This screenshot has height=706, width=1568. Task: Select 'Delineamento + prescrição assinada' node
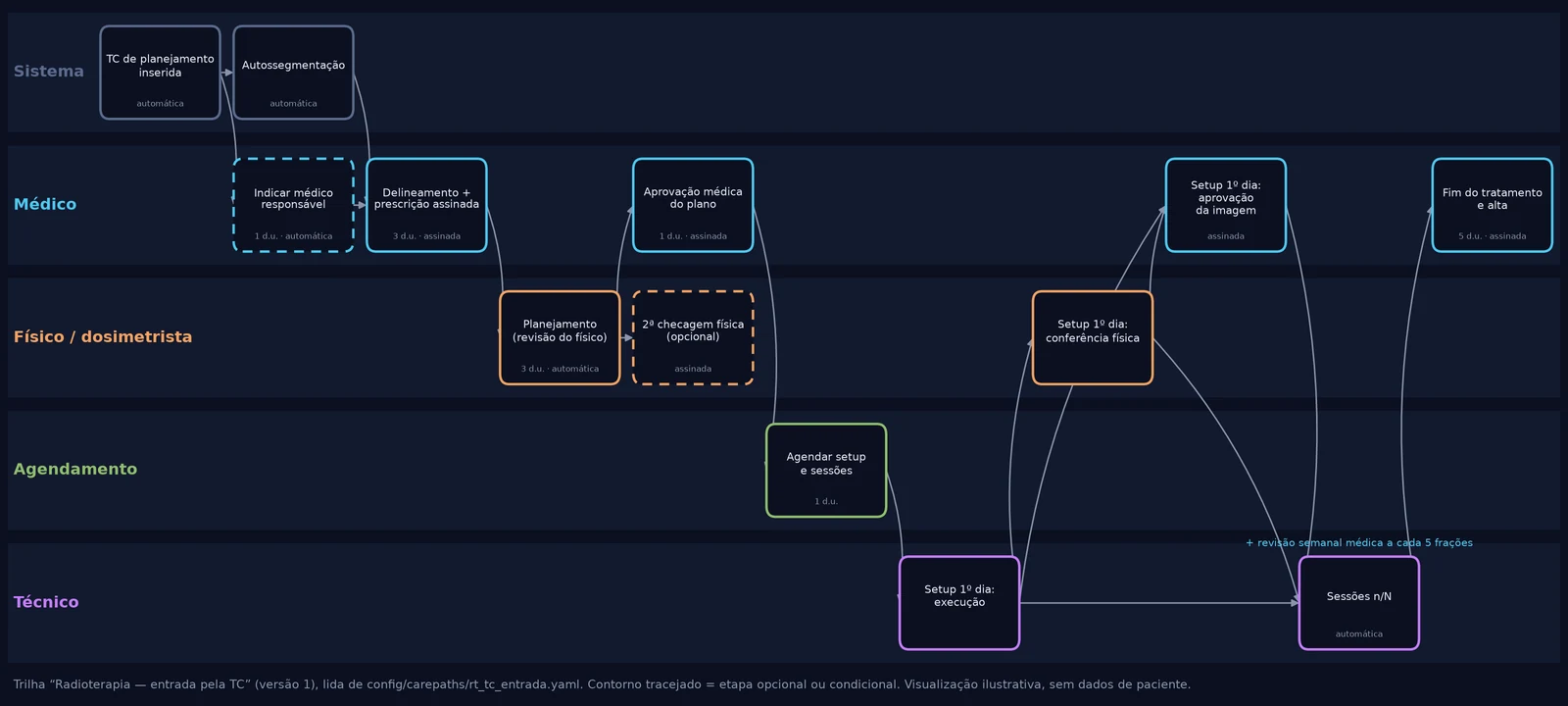[x=426, y=205]
